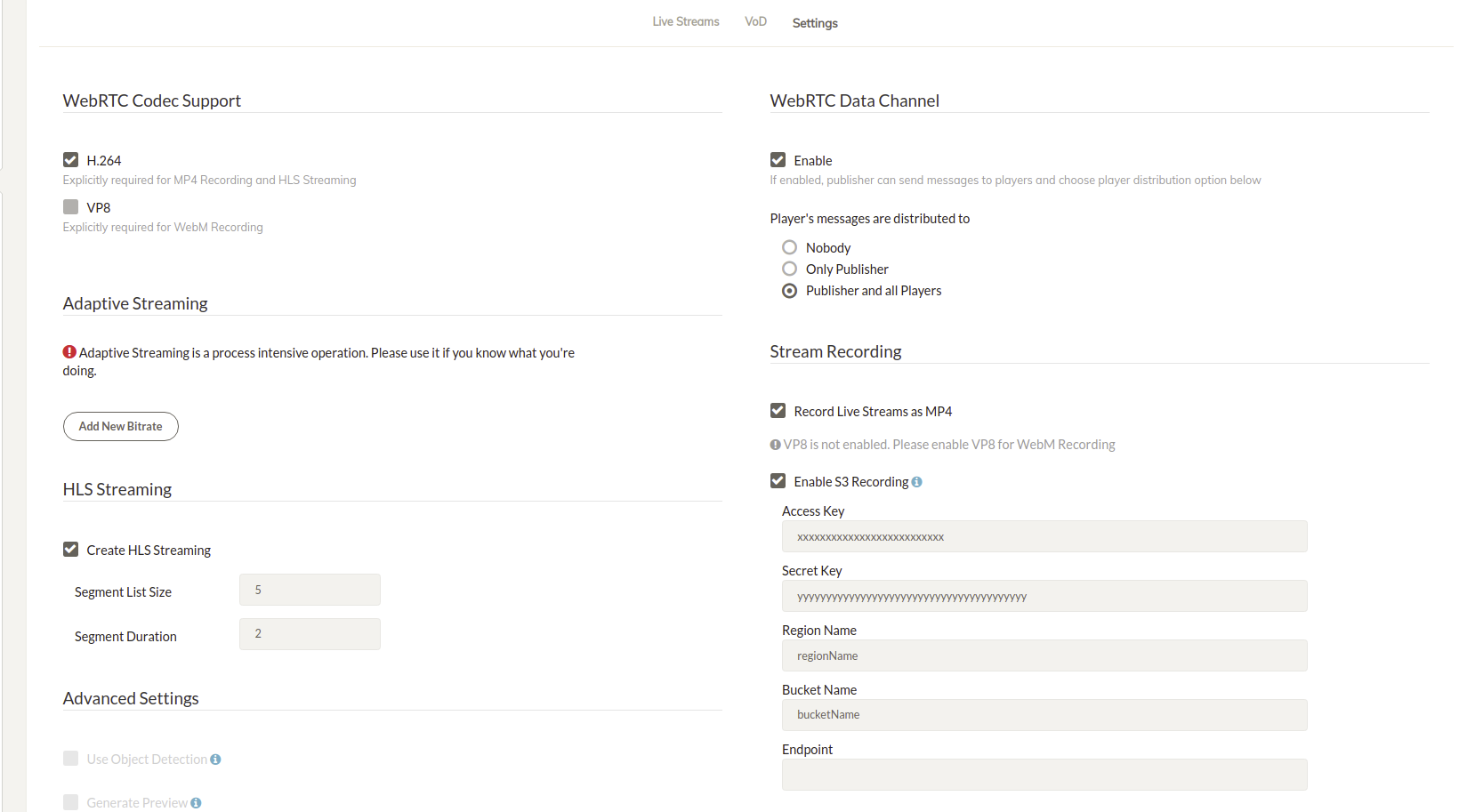Image resolution: width=1459 pixels, height=812 pixels.
Task: Uncheck the H.264 codec checkbox
Action: click(70, 160)
